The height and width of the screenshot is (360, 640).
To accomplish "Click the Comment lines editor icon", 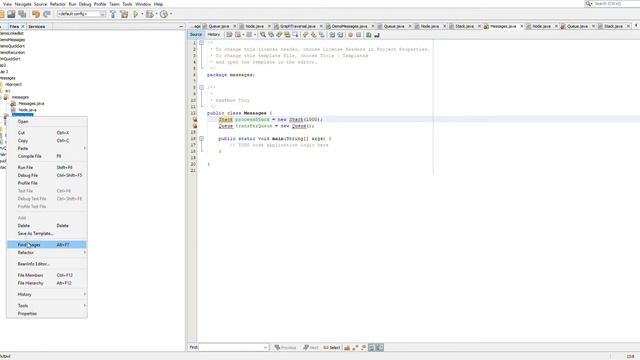I will pos(369,35).
